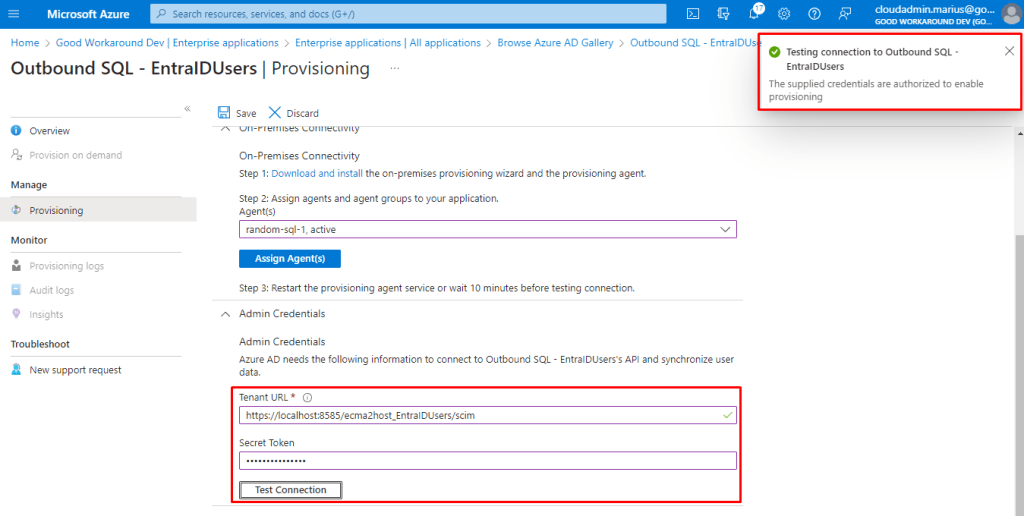Open Cloud Shell from the top bar
The width and height of the screenshot is (1024, 516).
point(692,14)
